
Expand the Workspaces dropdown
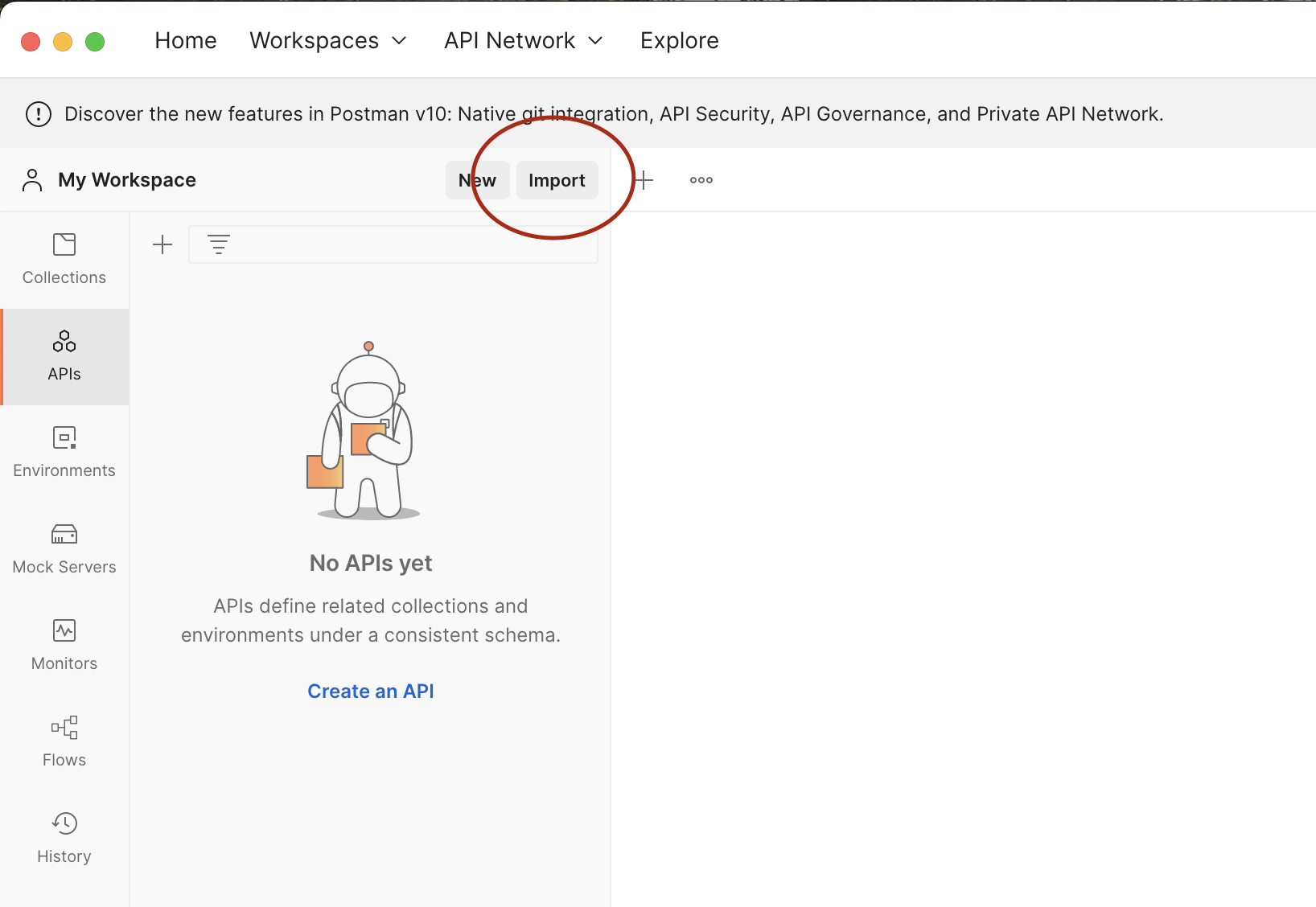[328, 40]
